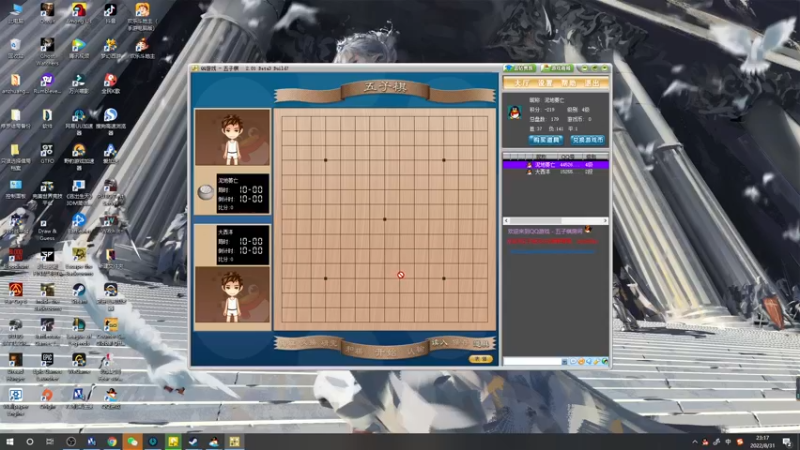
Task: Open WeChat from the taskbar
Action: coord(132,441)
